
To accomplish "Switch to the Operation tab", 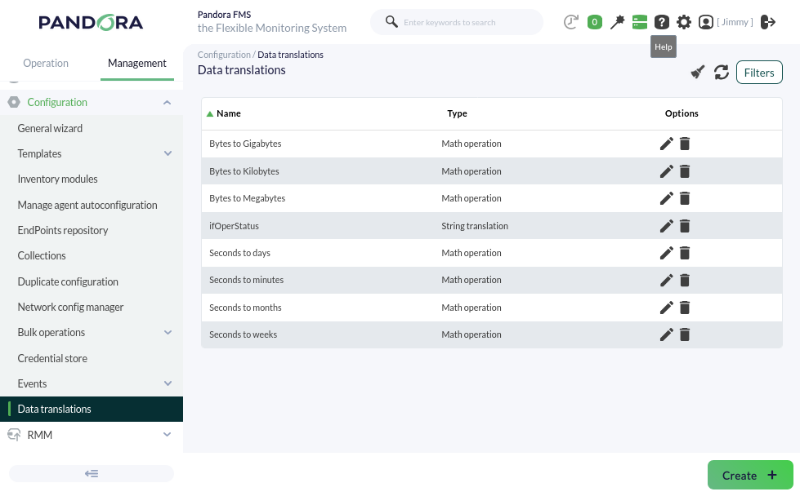I will point(45,63).
